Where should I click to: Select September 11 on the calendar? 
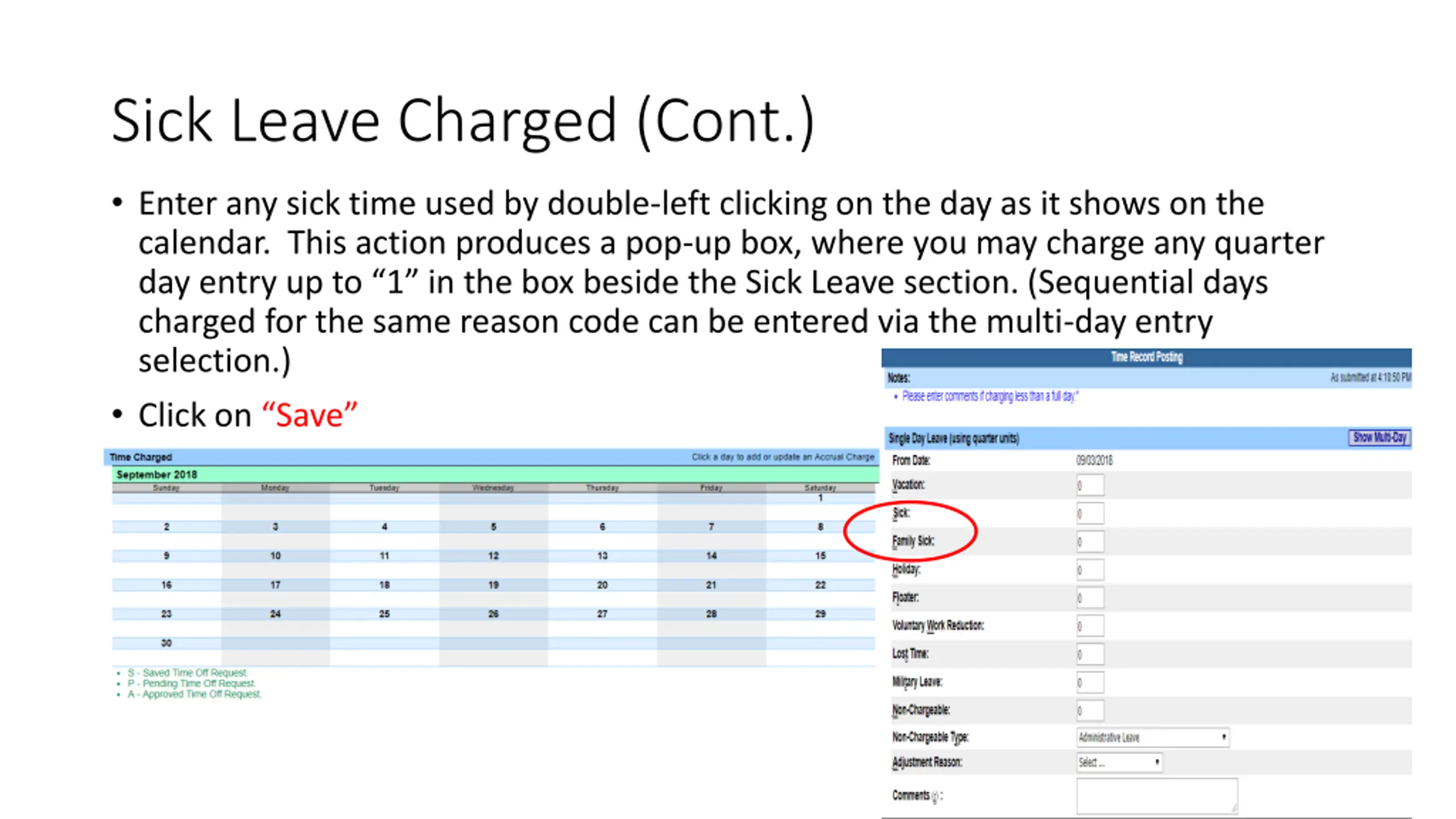(x=384, y=556)
